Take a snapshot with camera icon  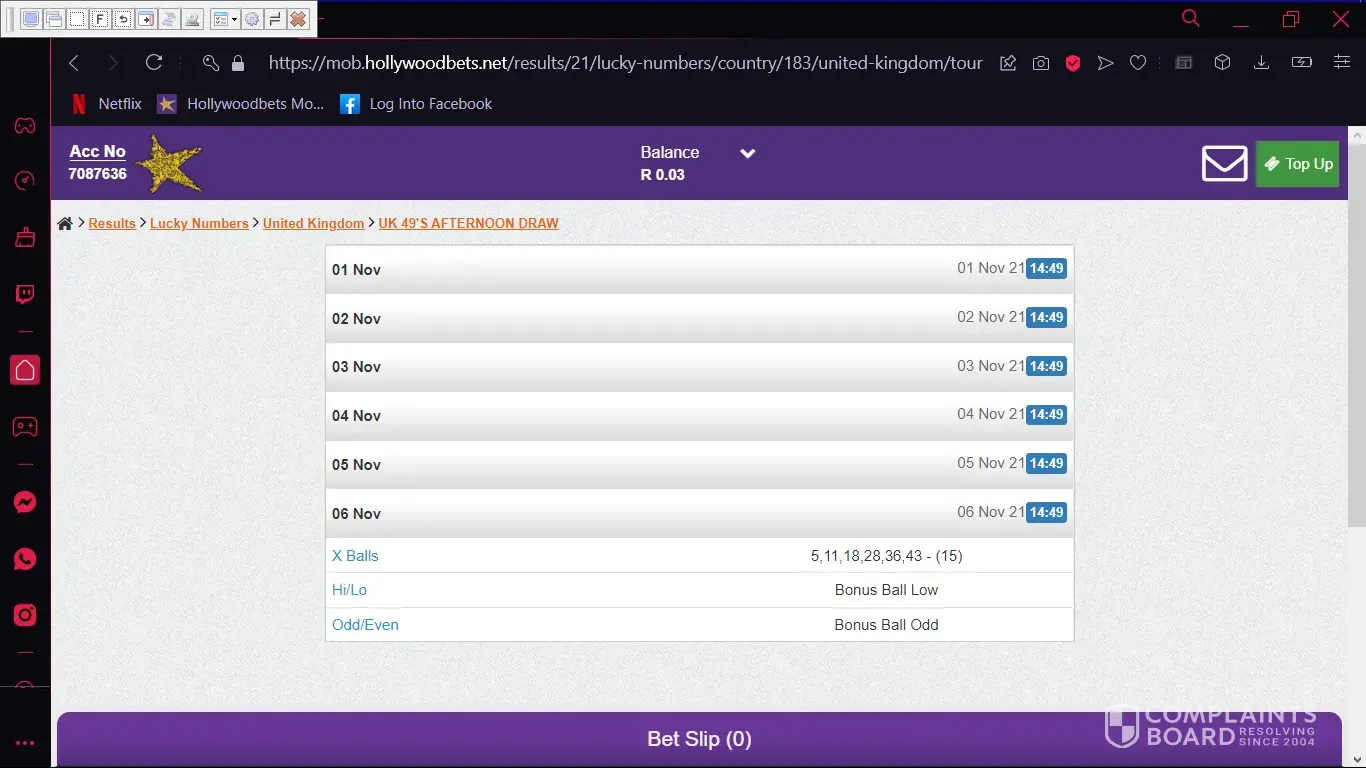[1041, 63]
